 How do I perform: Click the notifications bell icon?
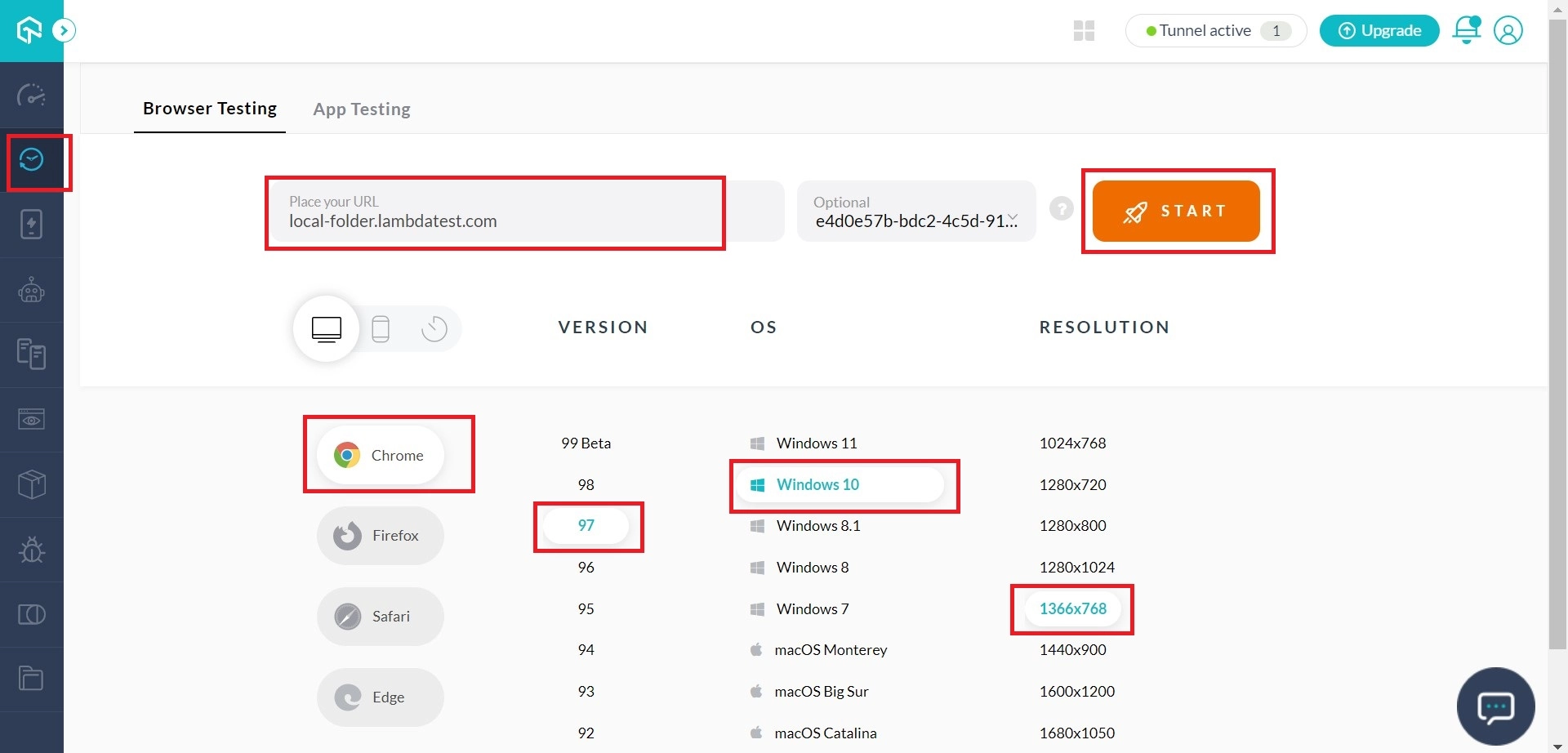[1466, 30]
